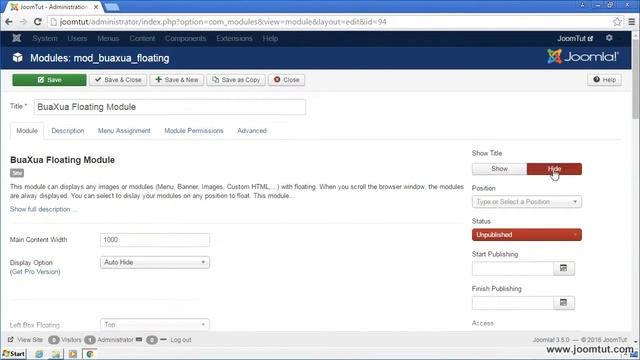Open the Extensions menu
Screen dimensions: 640x360
[x=234, y=38]
